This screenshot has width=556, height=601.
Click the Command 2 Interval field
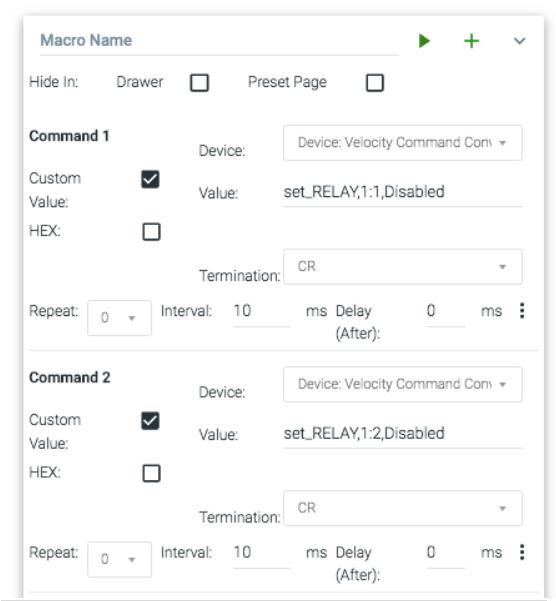[262, 553]
